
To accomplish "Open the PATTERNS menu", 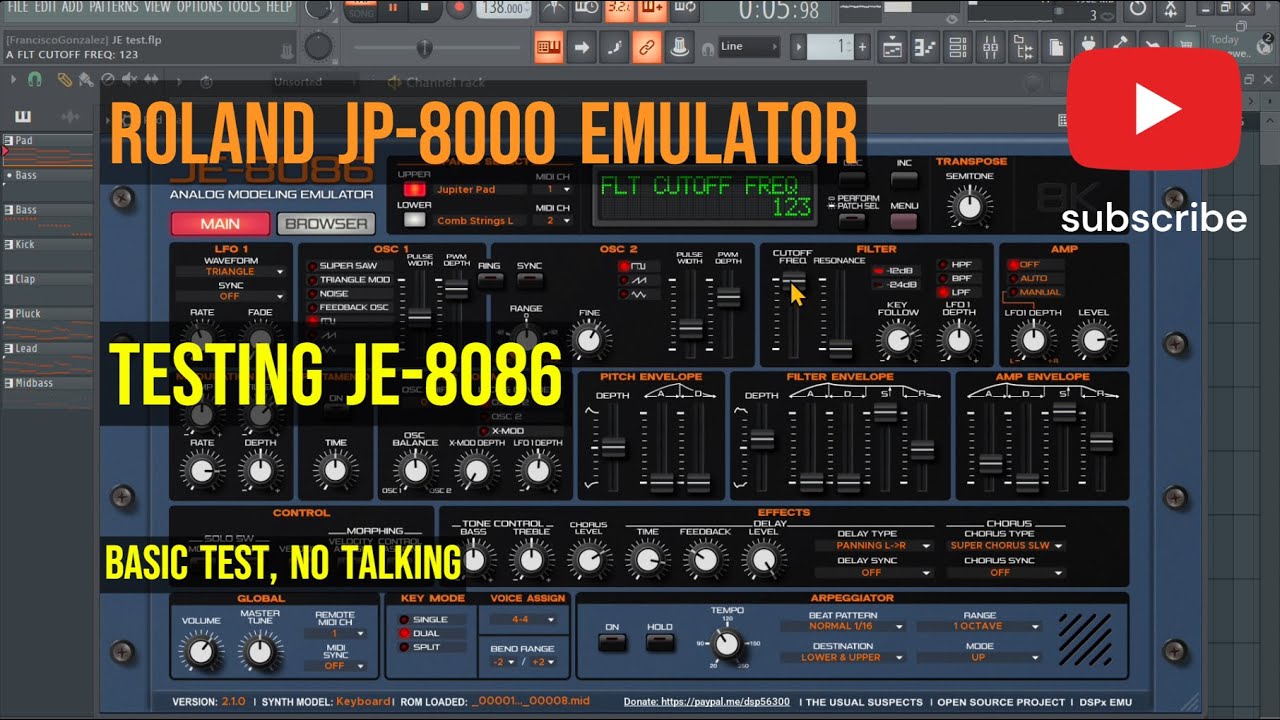I will pyautogui.click(x=114, y=7).
